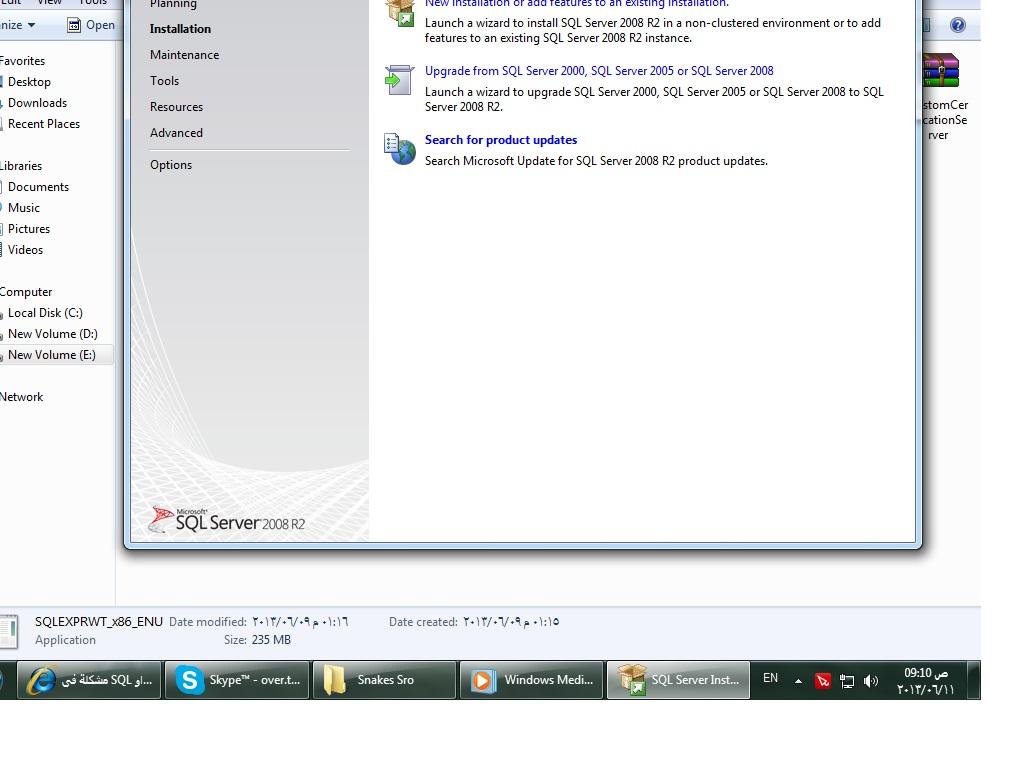Image resolution: width=1024 pixels, height=768 pixels.
Task: Select Local Disk (C:) in sidebar
Action: coord(45,313)
